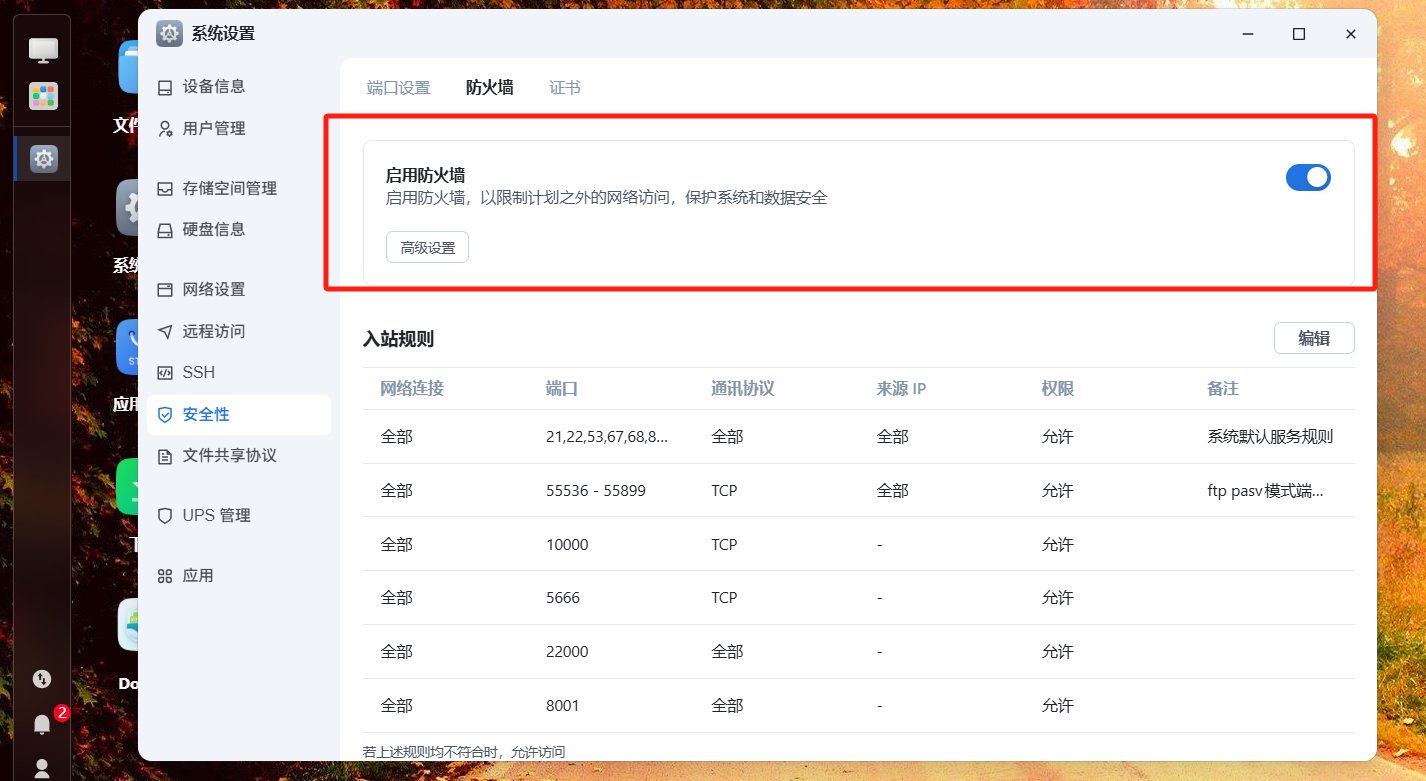
Task: Select the port cell 21,22,53,67,68,8...
Action: coord(607,437)
